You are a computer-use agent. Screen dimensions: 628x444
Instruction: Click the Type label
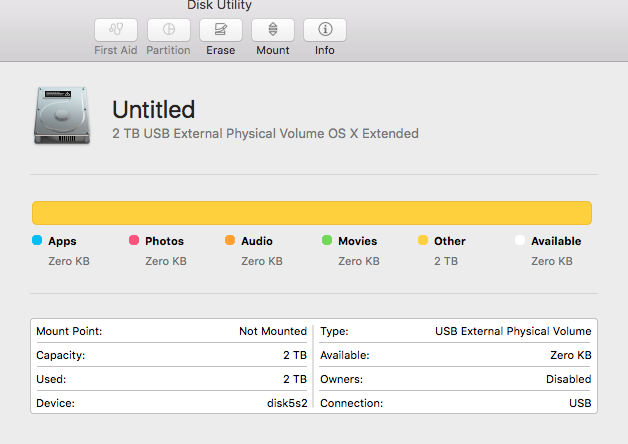(x=334, y=331)
